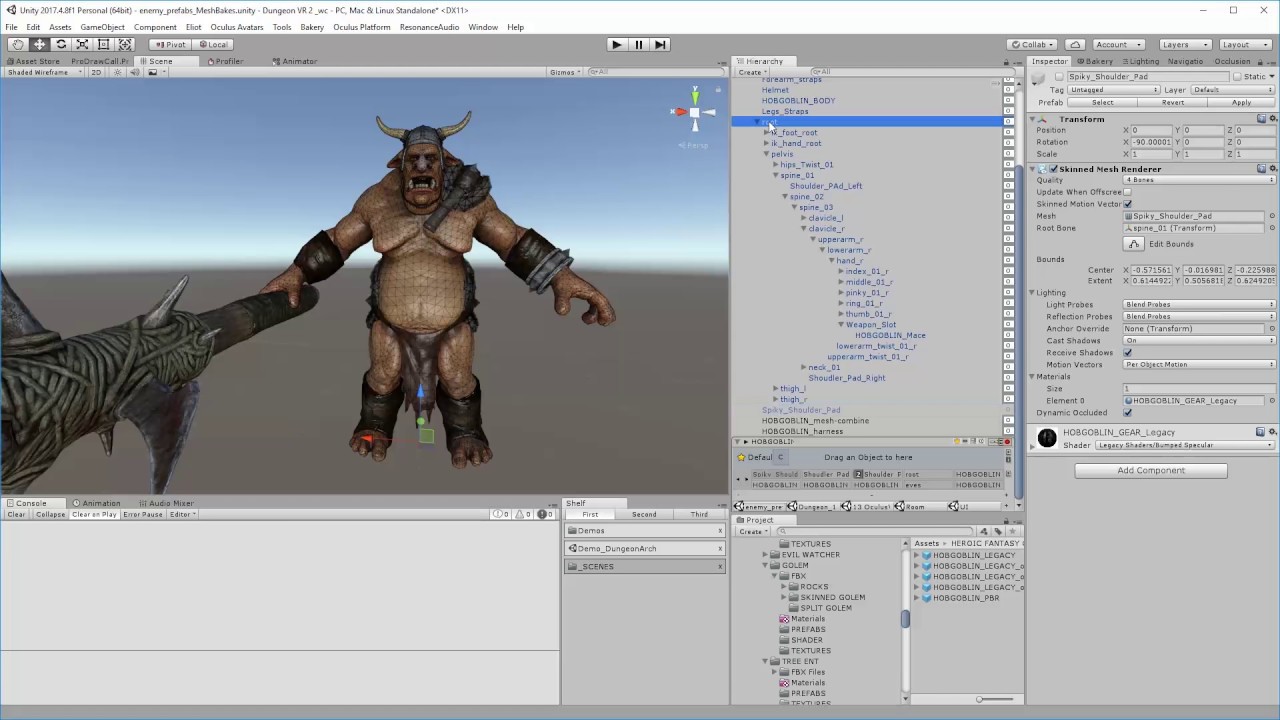The image size is (1280, 720).
Task: Open the scene effects image icon
Action: (x=152, y=72)
